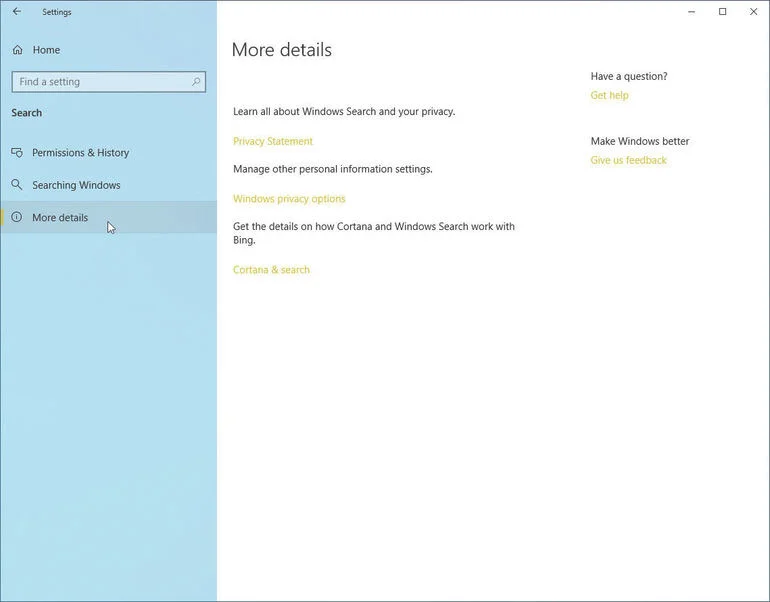The width and height of the screenshot is (770, 602).
Task: Close the Settings window
Action: [753, 12]
